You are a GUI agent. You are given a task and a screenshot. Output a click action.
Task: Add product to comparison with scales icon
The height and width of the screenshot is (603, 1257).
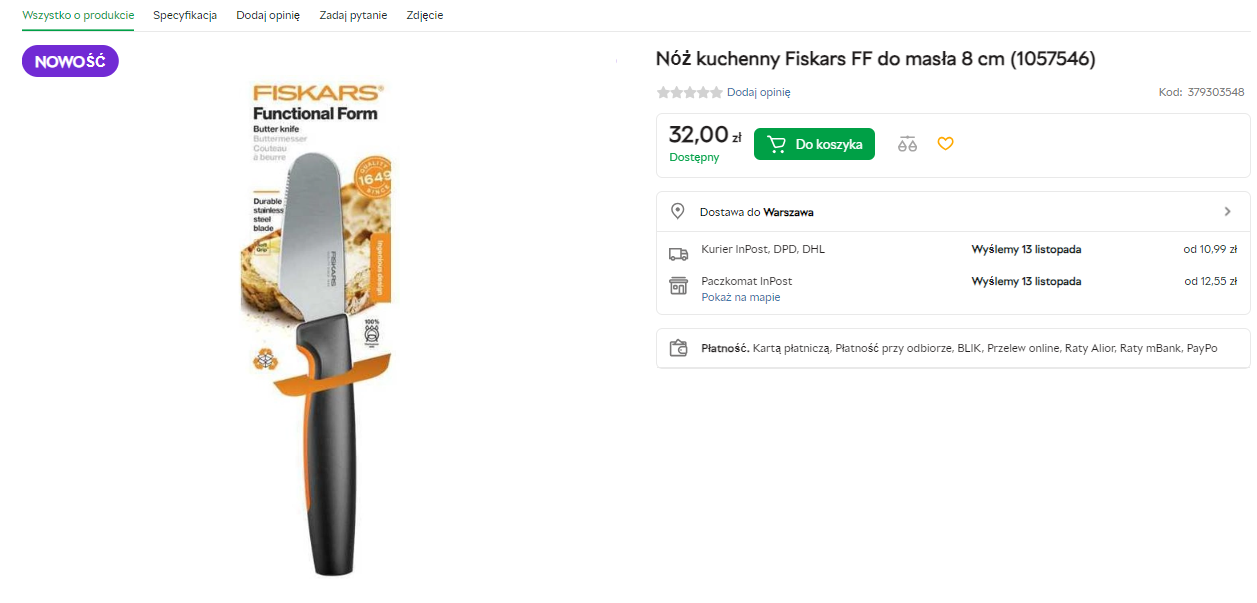click(907, 144)
